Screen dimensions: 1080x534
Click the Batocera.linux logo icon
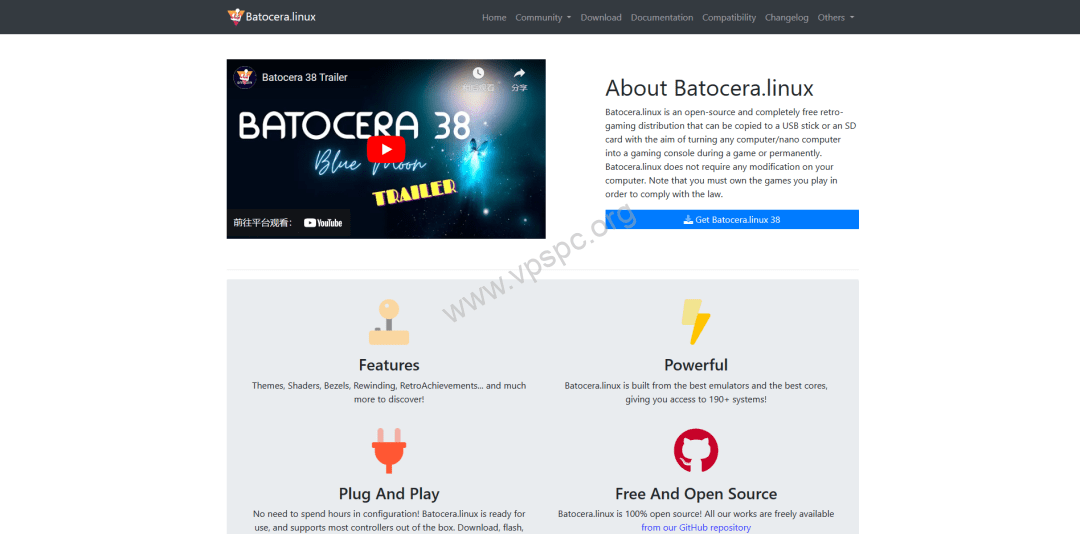tap(236, 17)
